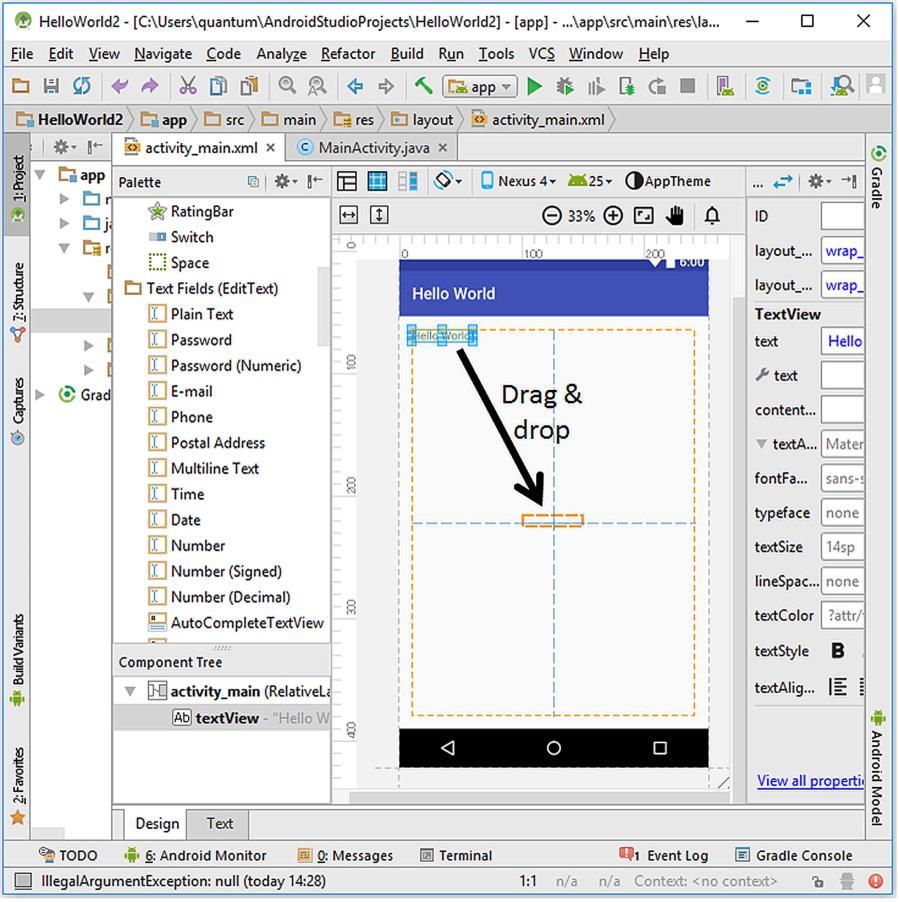Switch to MainActivity.java tab

point(374,149)
